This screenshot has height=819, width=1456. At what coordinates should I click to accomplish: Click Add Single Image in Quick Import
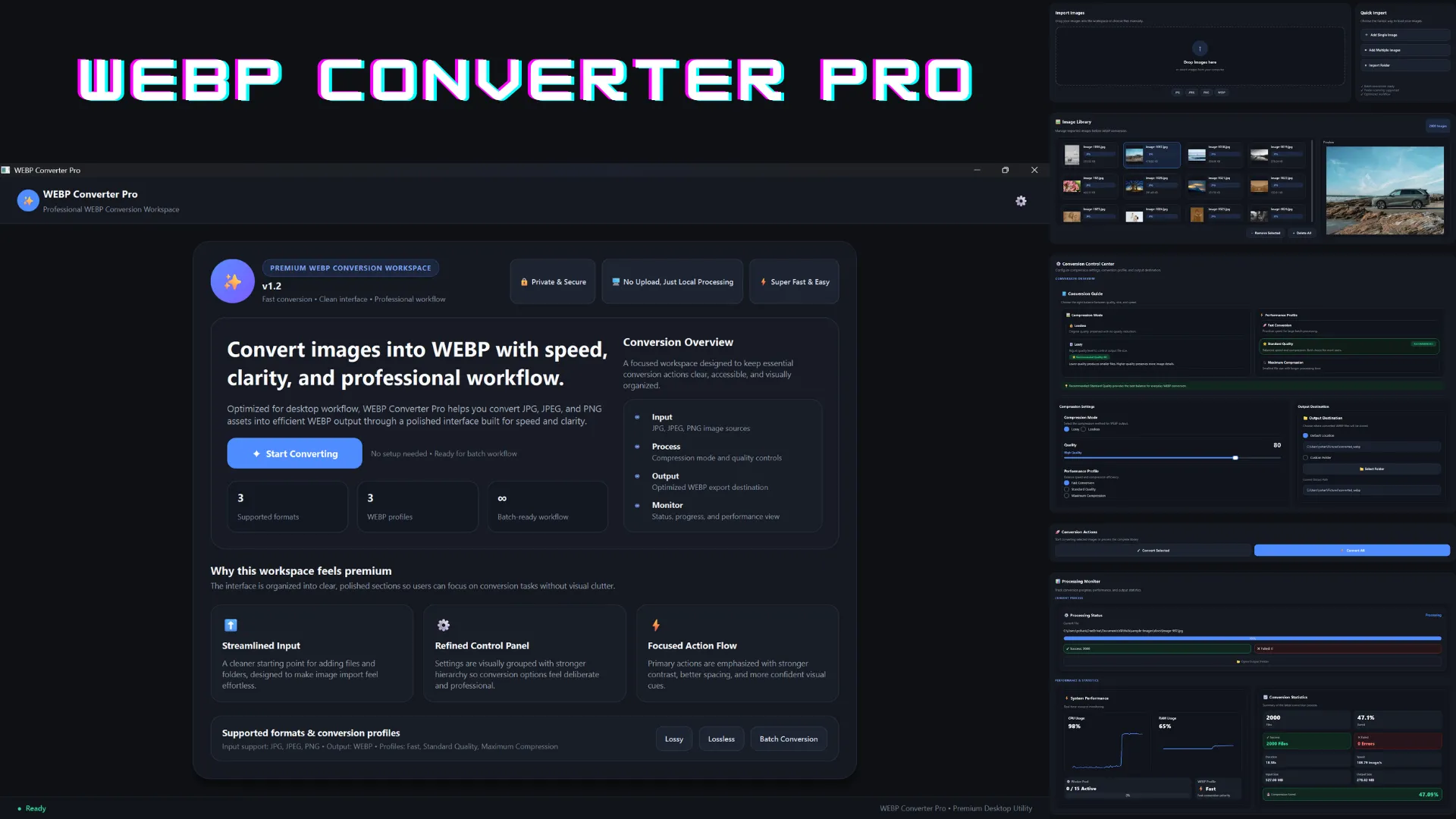click(x=1405, y=35)
